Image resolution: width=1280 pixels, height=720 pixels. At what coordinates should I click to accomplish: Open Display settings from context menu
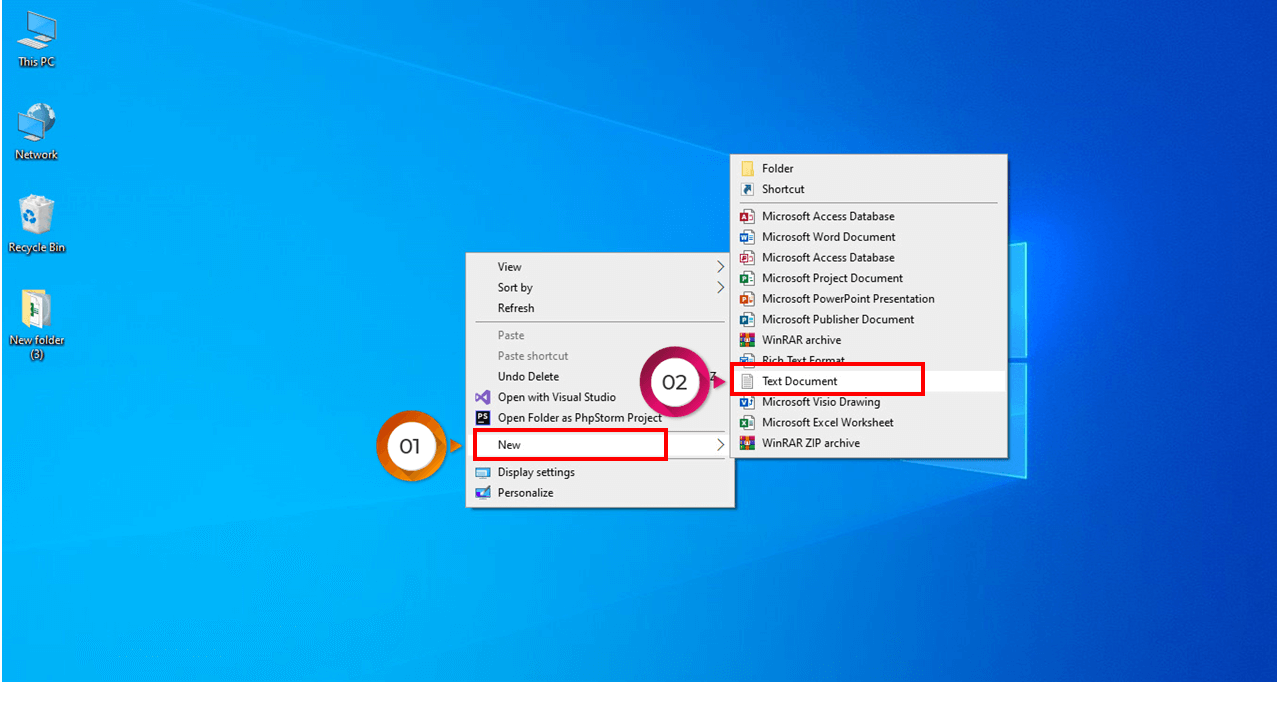536,472
